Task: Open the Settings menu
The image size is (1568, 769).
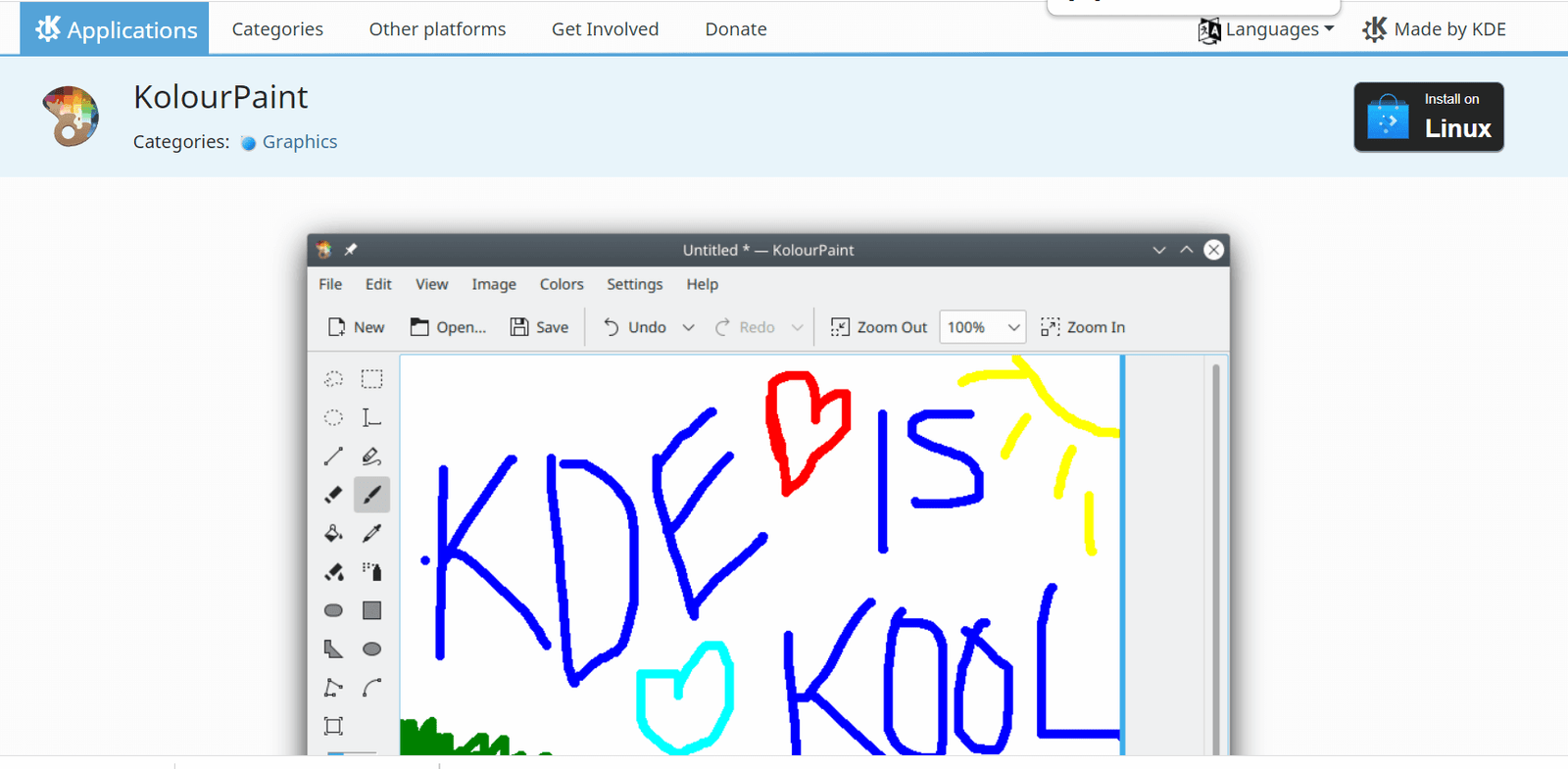Action: 634,284
